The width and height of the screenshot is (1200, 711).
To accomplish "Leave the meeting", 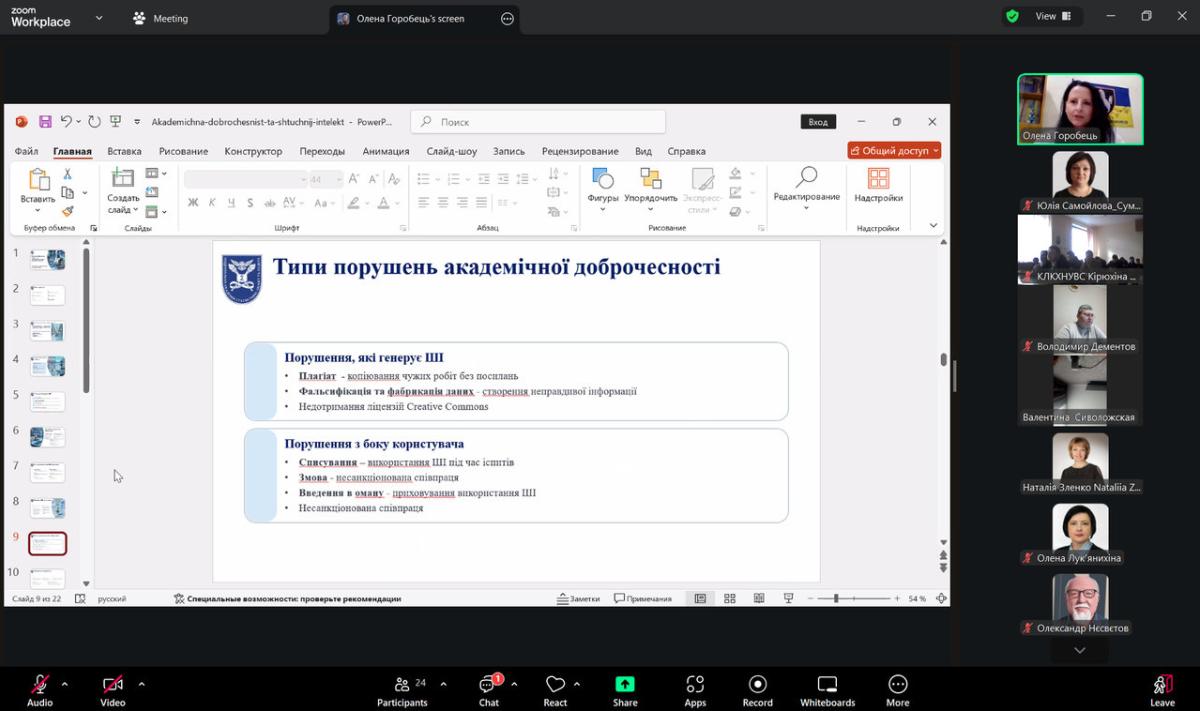I will coord(1162,685).
